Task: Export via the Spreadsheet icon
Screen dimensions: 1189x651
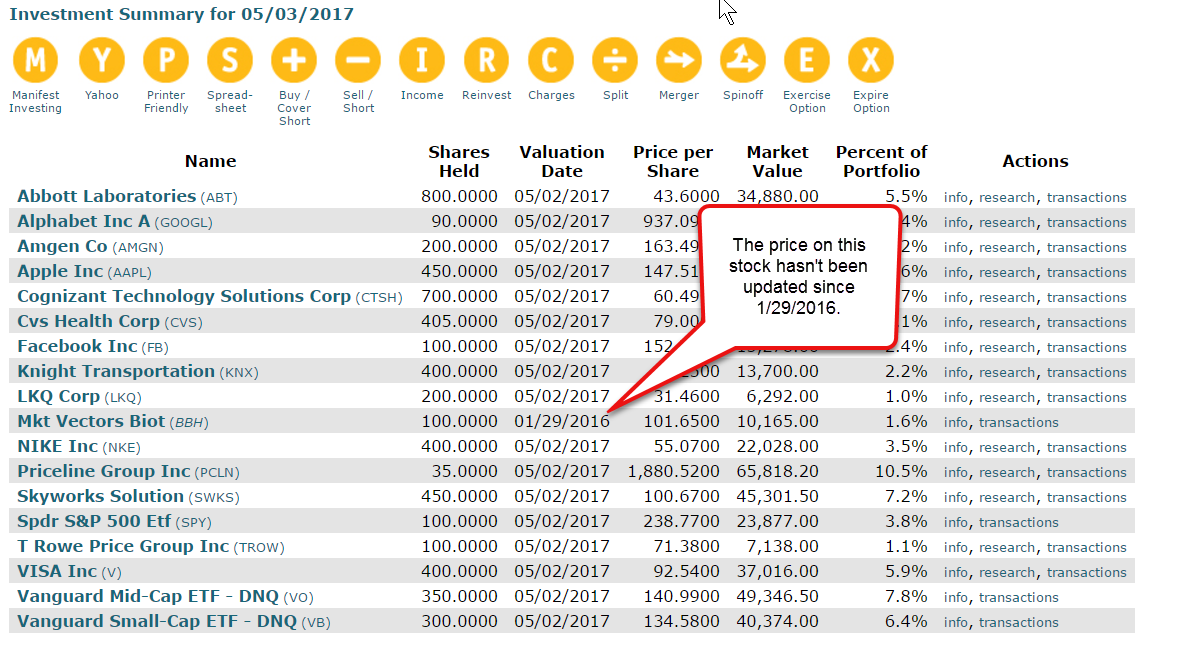Action: coord(230,60)
